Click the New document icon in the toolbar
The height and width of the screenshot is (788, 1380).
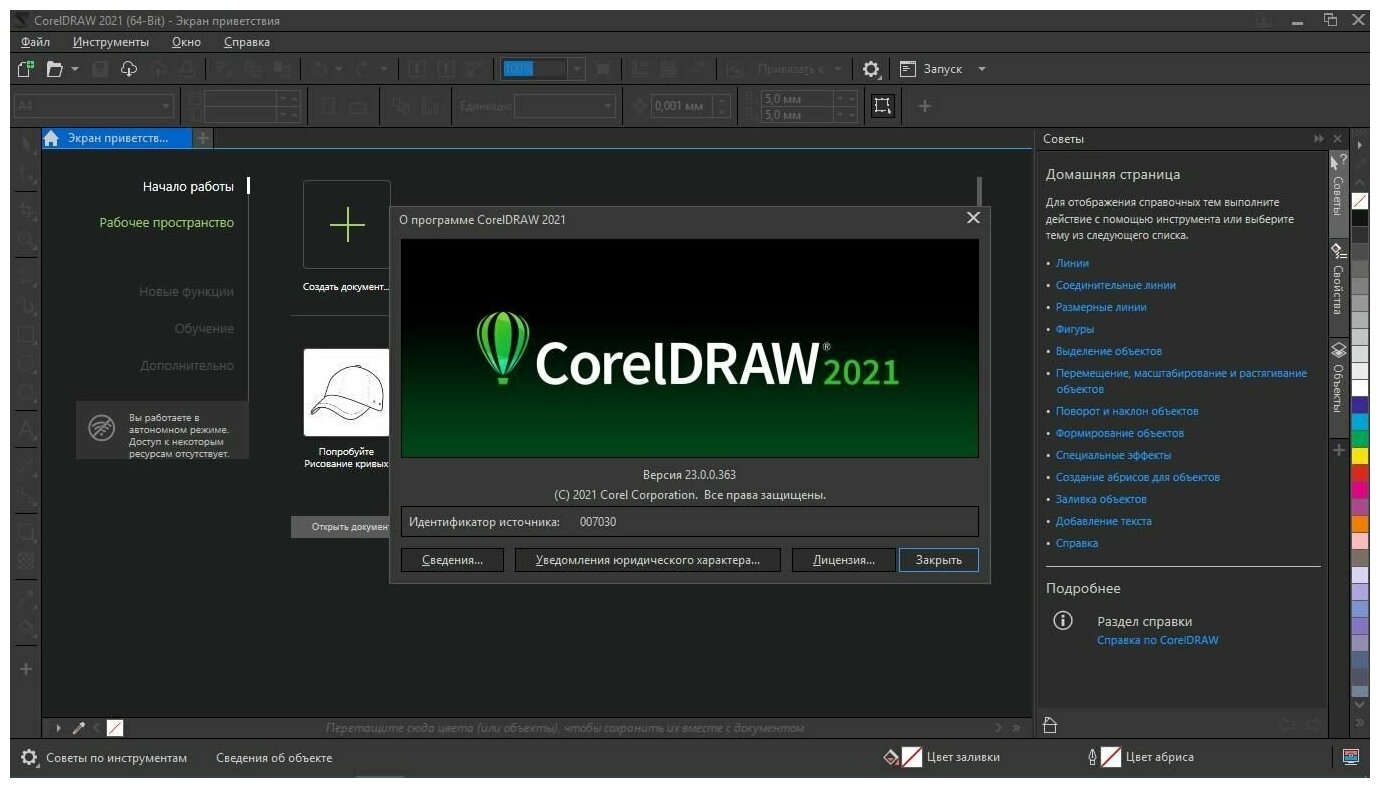(26, 69)
